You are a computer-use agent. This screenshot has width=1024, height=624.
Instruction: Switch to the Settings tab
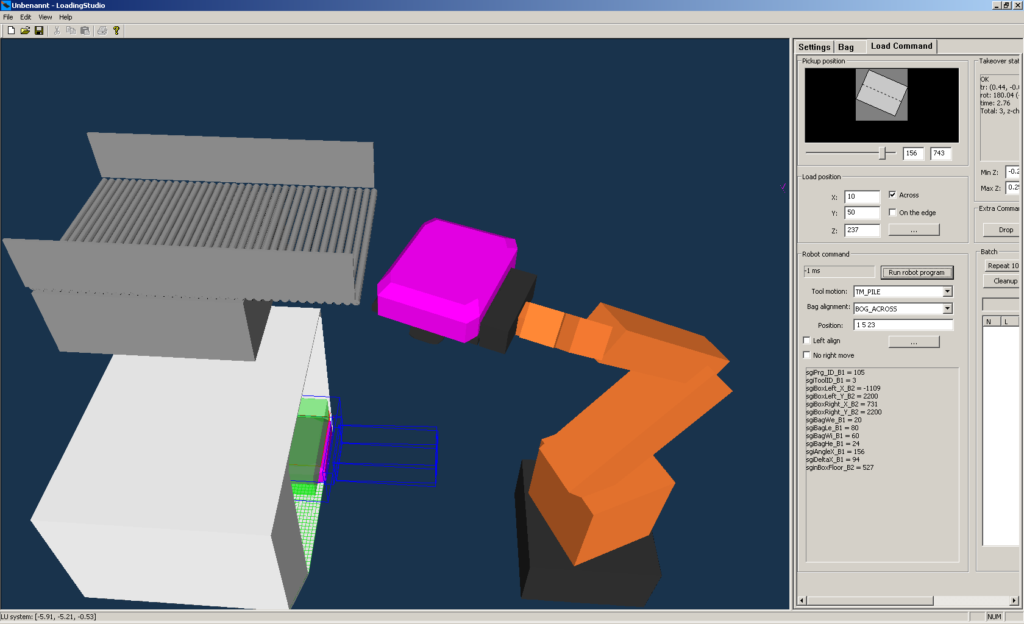pos(814,47)
